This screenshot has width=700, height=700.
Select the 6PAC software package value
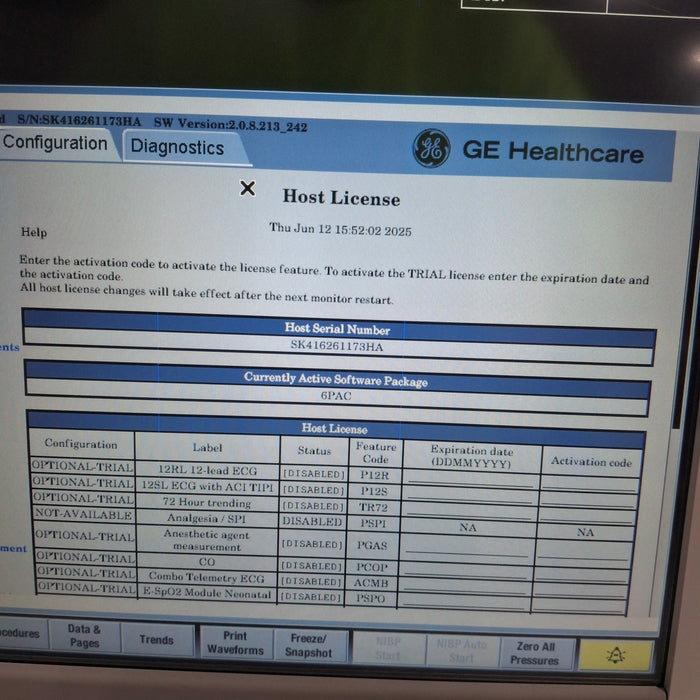coord(336,396)
